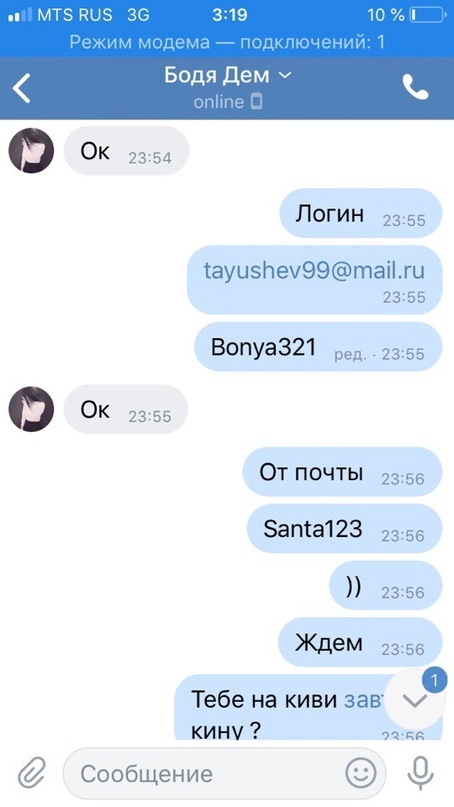
Task: Select the Bonya321 message bubble
Action: [318, 347]
